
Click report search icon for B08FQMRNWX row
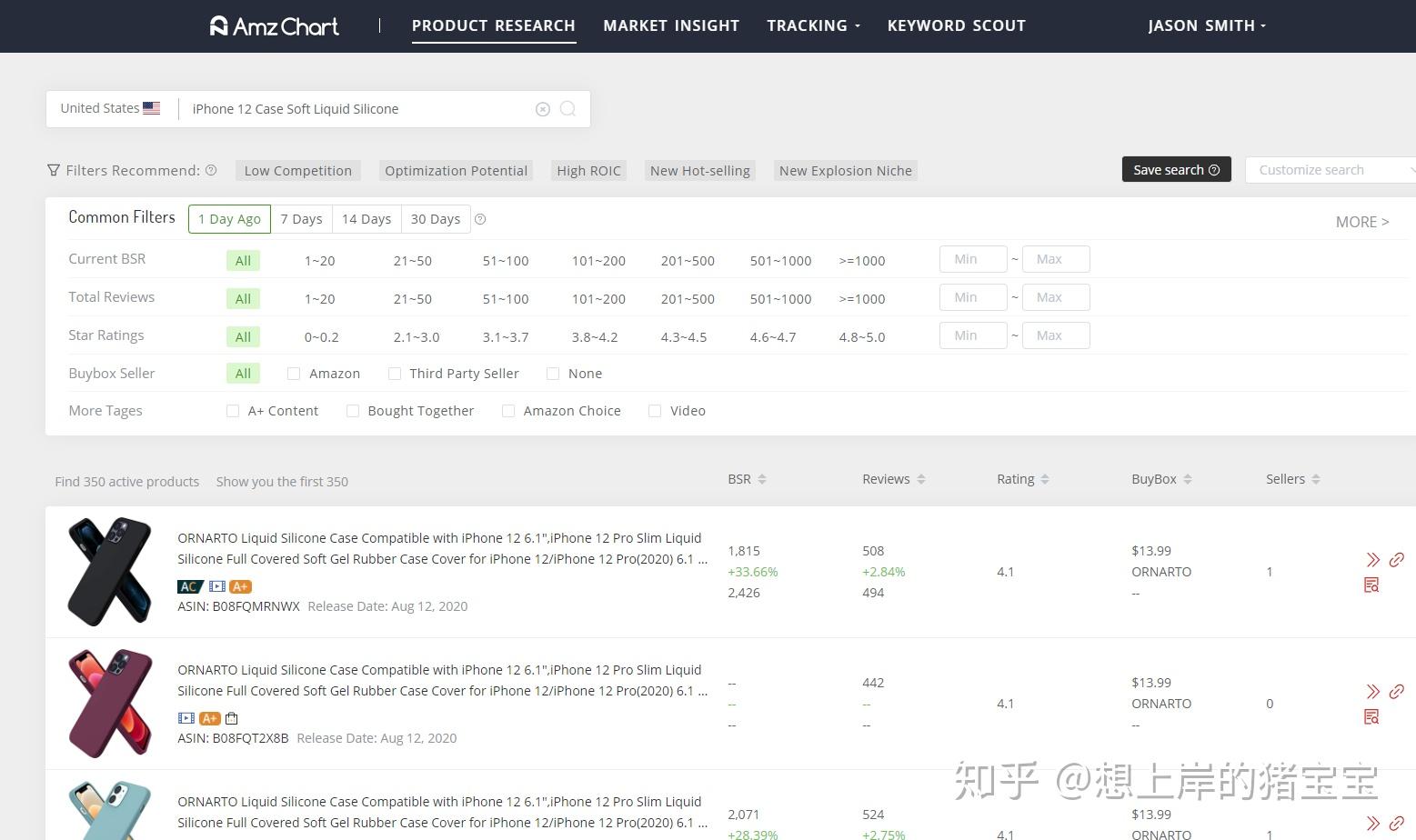(x=1372, y=585)
